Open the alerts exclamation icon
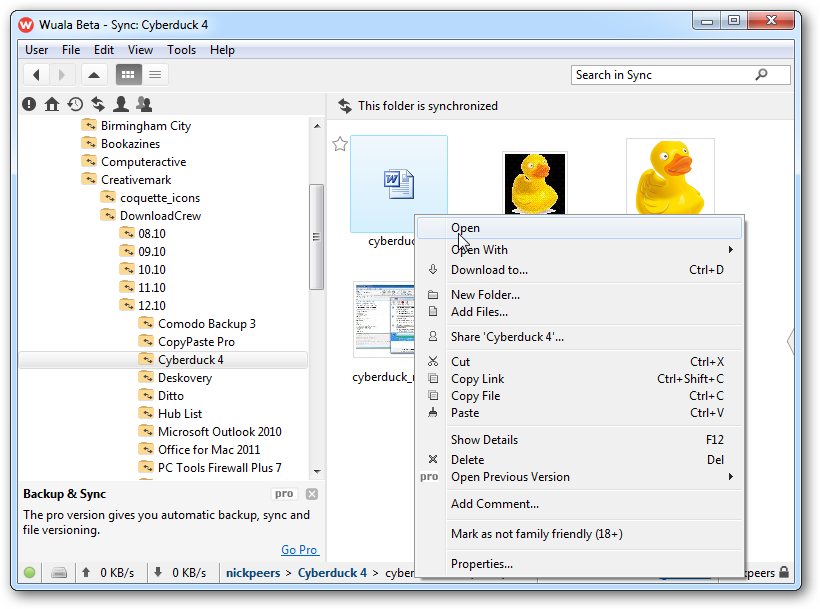Screen dimensions: 820x609 pyautogui.click(x=29, y=105)
